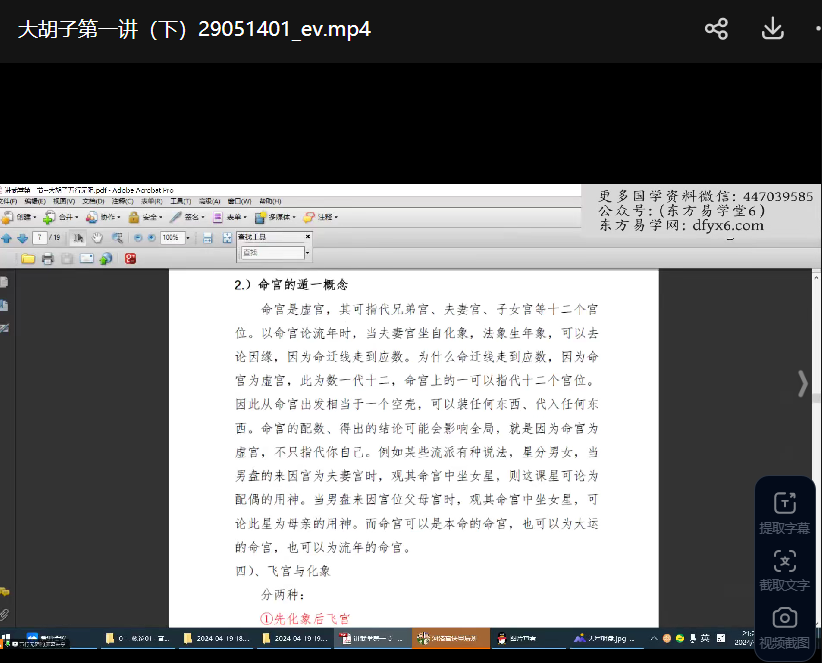
Task: Click the blue previous page up arrow
Action: coord(7,238)
